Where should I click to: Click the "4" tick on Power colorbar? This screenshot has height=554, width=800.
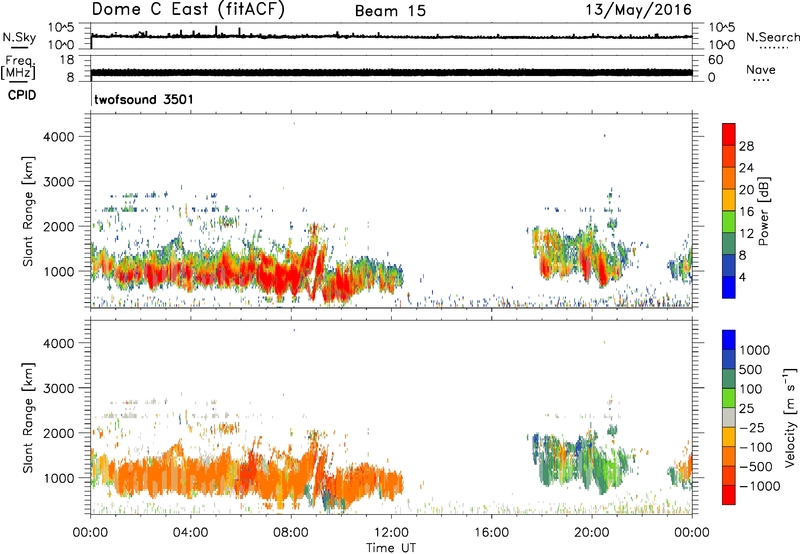click(742, 277)
